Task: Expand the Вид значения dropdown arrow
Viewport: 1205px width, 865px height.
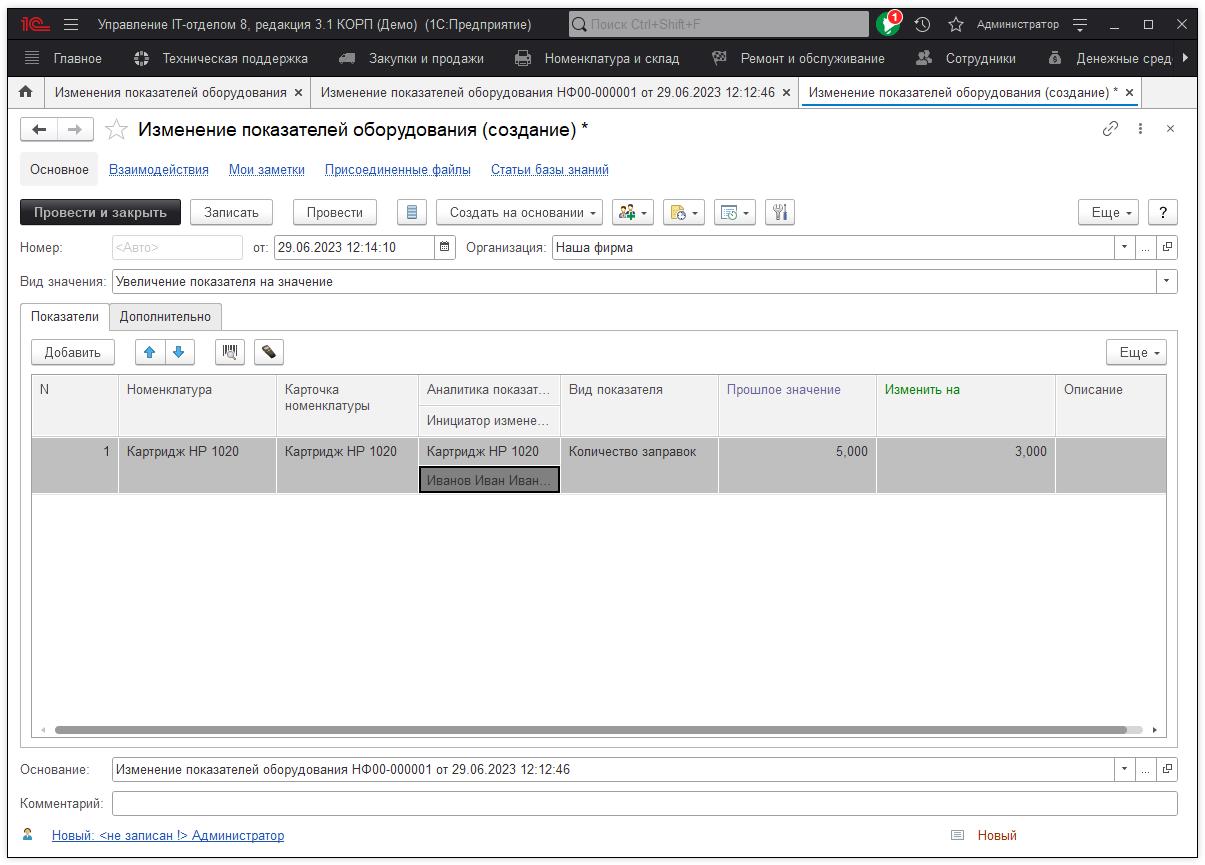Action: pyautogui.click(x=1166, y=282)
